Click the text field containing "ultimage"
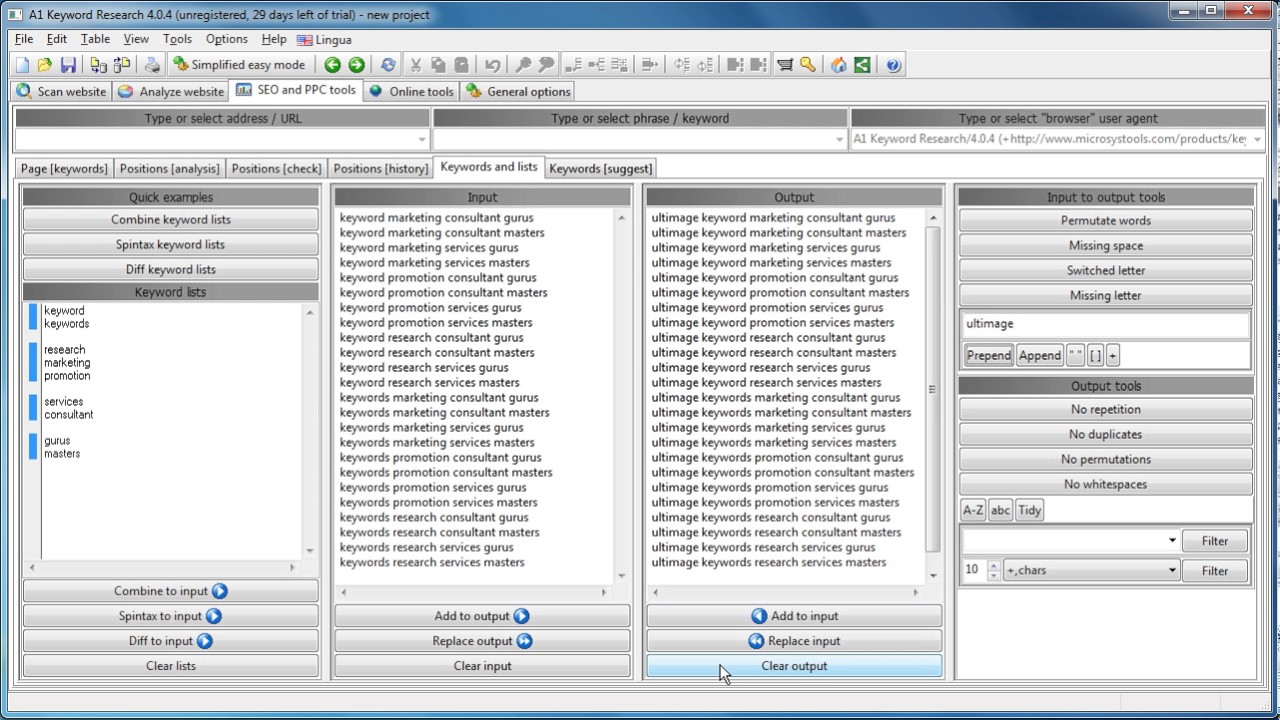The width and height of the screenshot is (1280, 720). (1106, 324)
